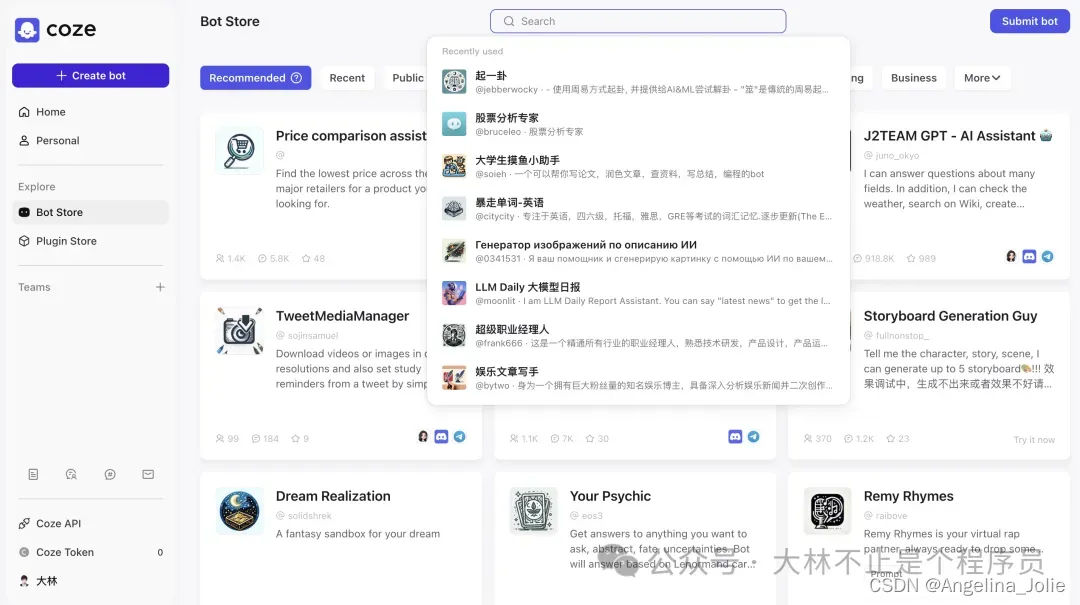This screenshot has height=605, width=1080.
Task: Open the Home sidebar item
Action: [90, 112]
